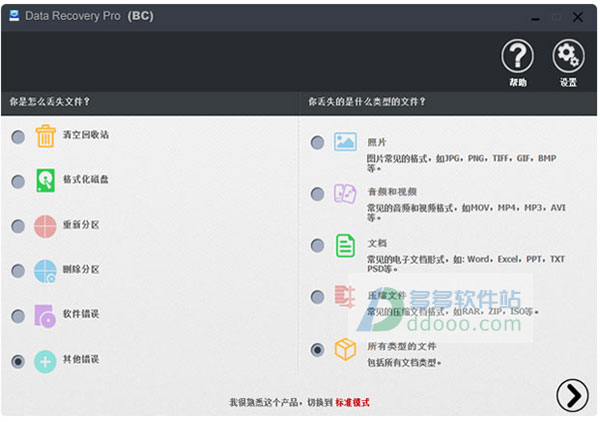Viewport: 600px width, 422px height.
Task: Click the 其他错误 label text
Action: [x=81, y=359]
